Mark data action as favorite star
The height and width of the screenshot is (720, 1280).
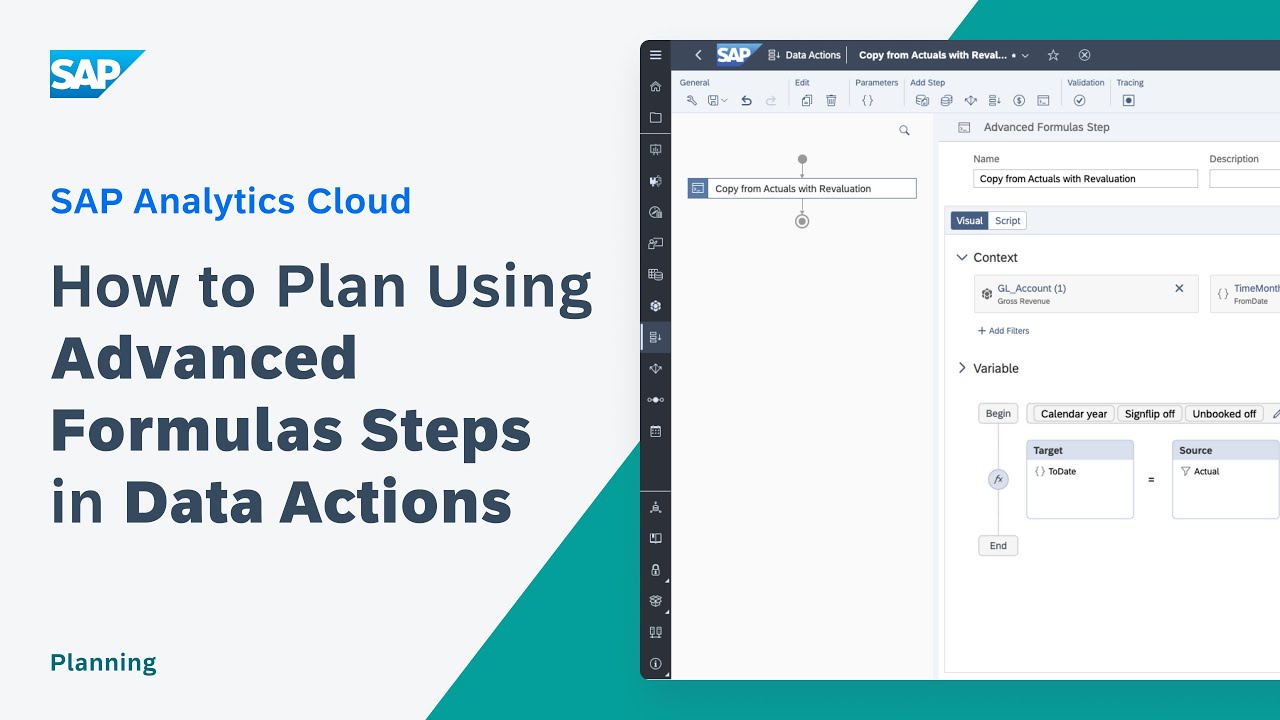[1053, 55]
